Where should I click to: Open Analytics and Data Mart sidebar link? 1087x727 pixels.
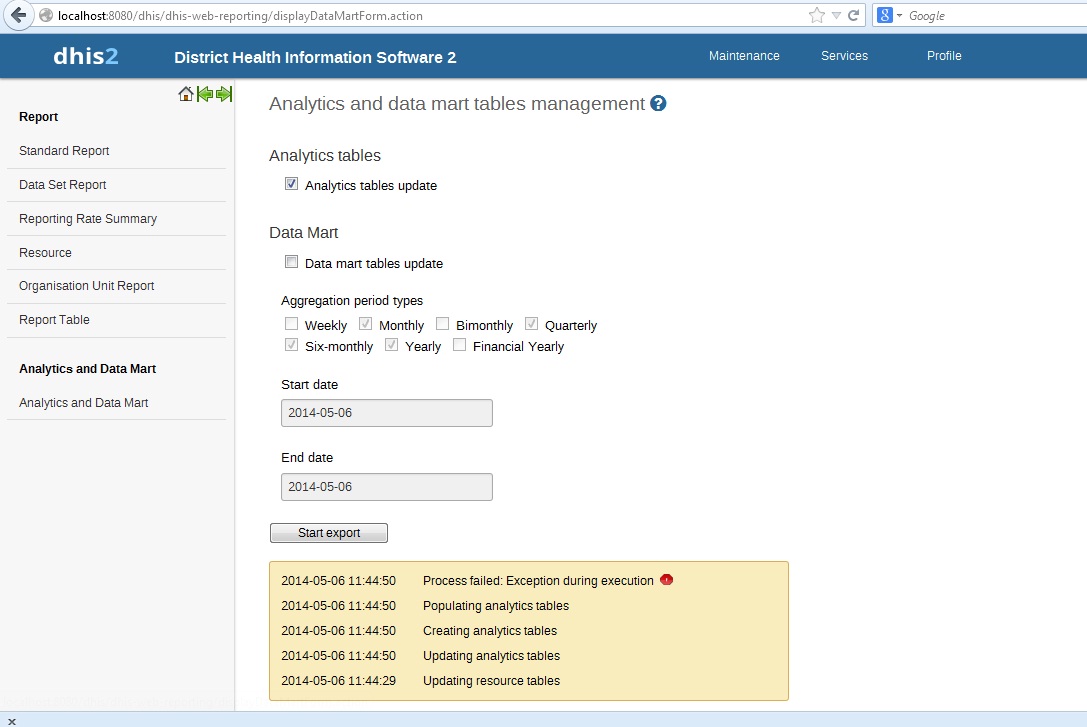83,403
